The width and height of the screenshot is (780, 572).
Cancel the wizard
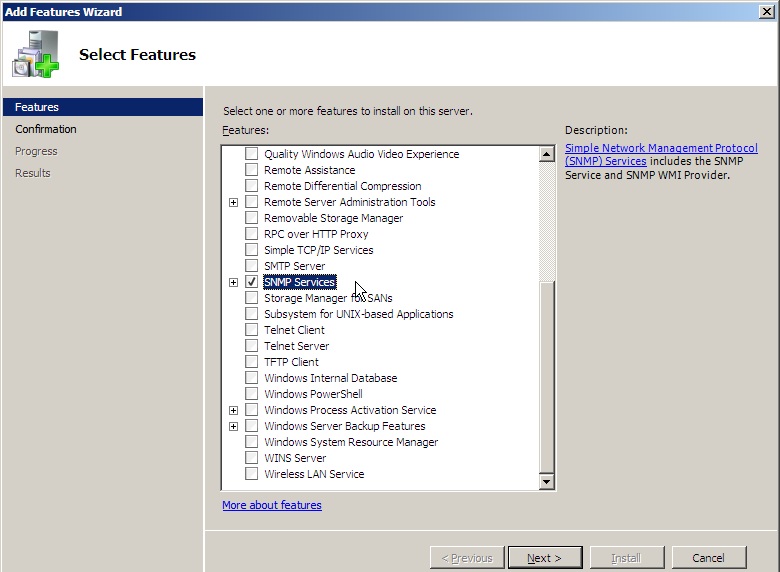tap(708, 558)
